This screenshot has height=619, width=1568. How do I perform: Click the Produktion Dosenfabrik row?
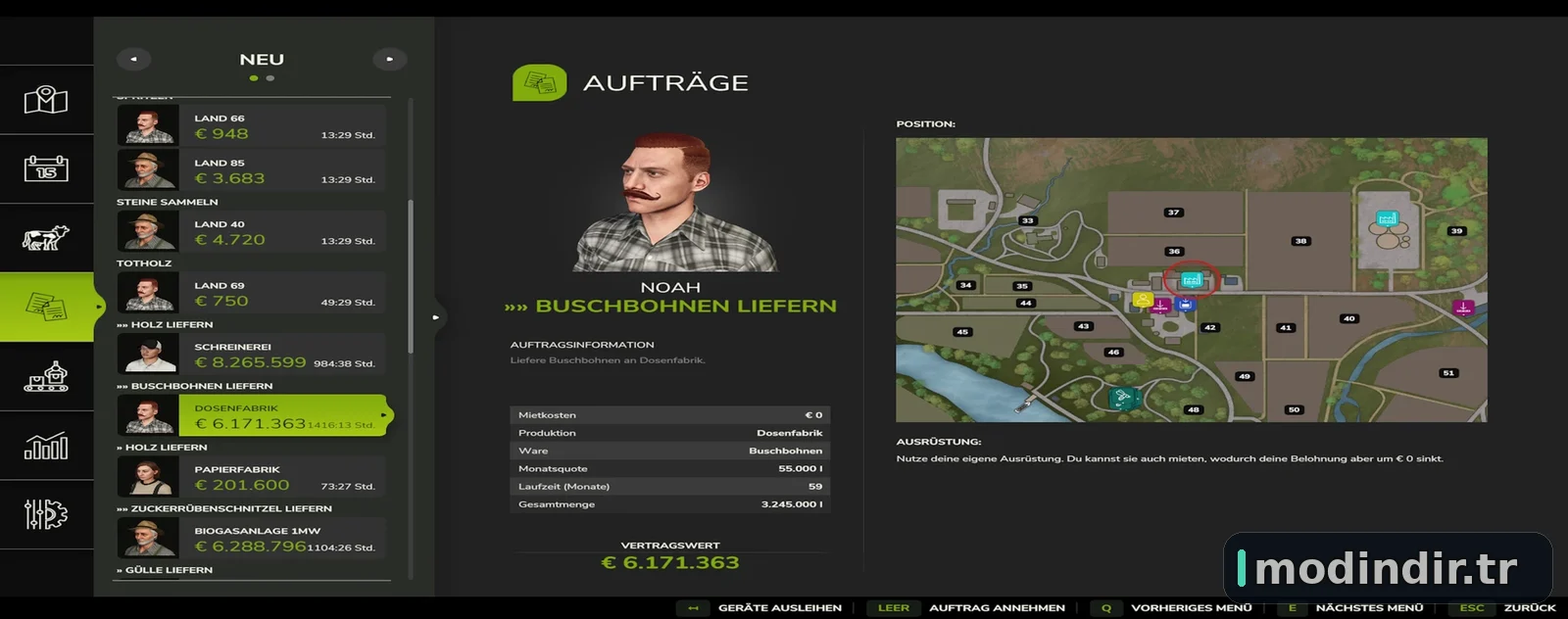click(670, 433)
